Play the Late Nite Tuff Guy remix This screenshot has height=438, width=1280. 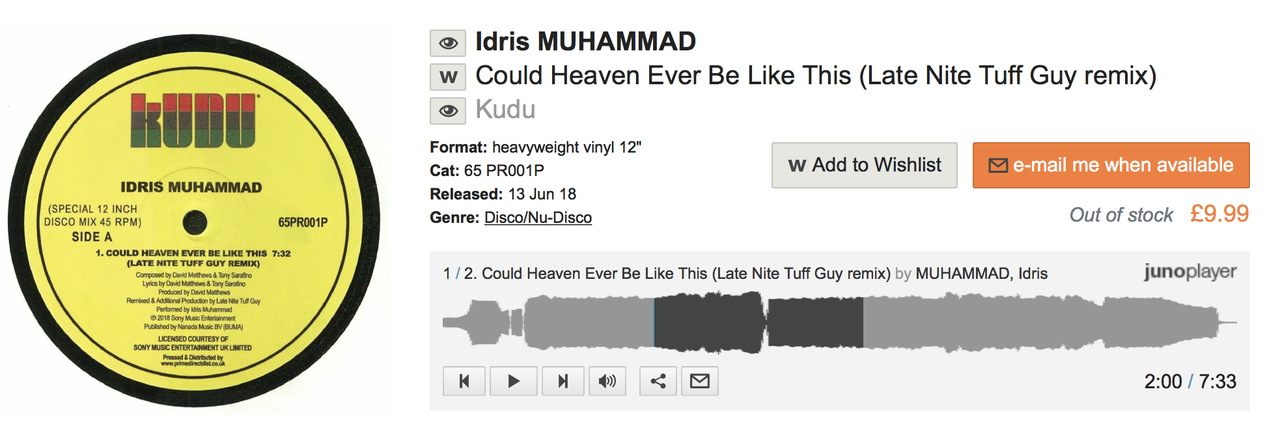tap(514, 381)
